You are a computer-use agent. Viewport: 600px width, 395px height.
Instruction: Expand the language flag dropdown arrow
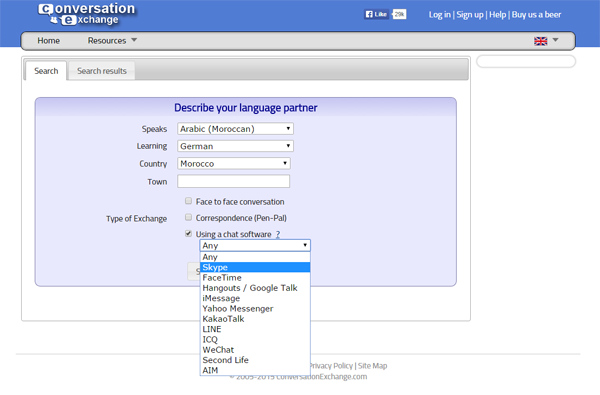point(556,40)
